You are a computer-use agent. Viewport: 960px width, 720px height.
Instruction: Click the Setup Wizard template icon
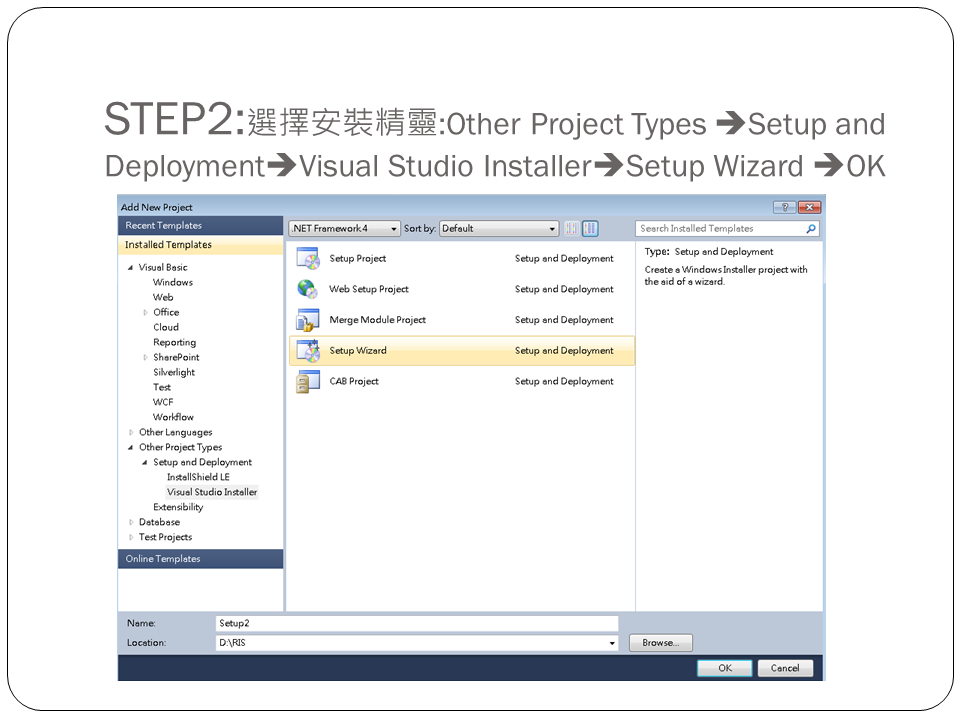pos(308,350)
